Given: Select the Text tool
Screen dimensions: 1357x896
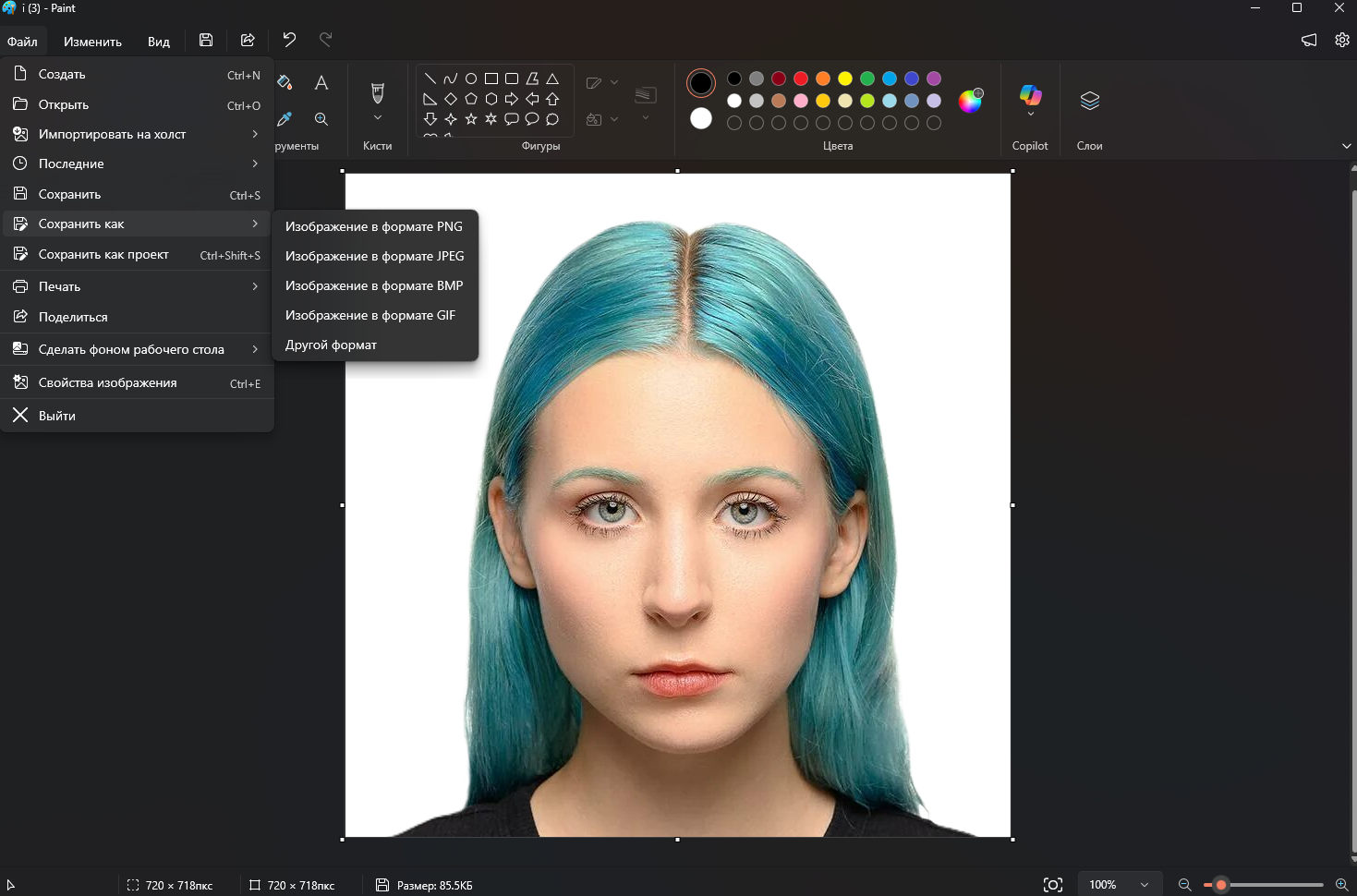Looking at the screenshot, I should click(x=321, y=83).
